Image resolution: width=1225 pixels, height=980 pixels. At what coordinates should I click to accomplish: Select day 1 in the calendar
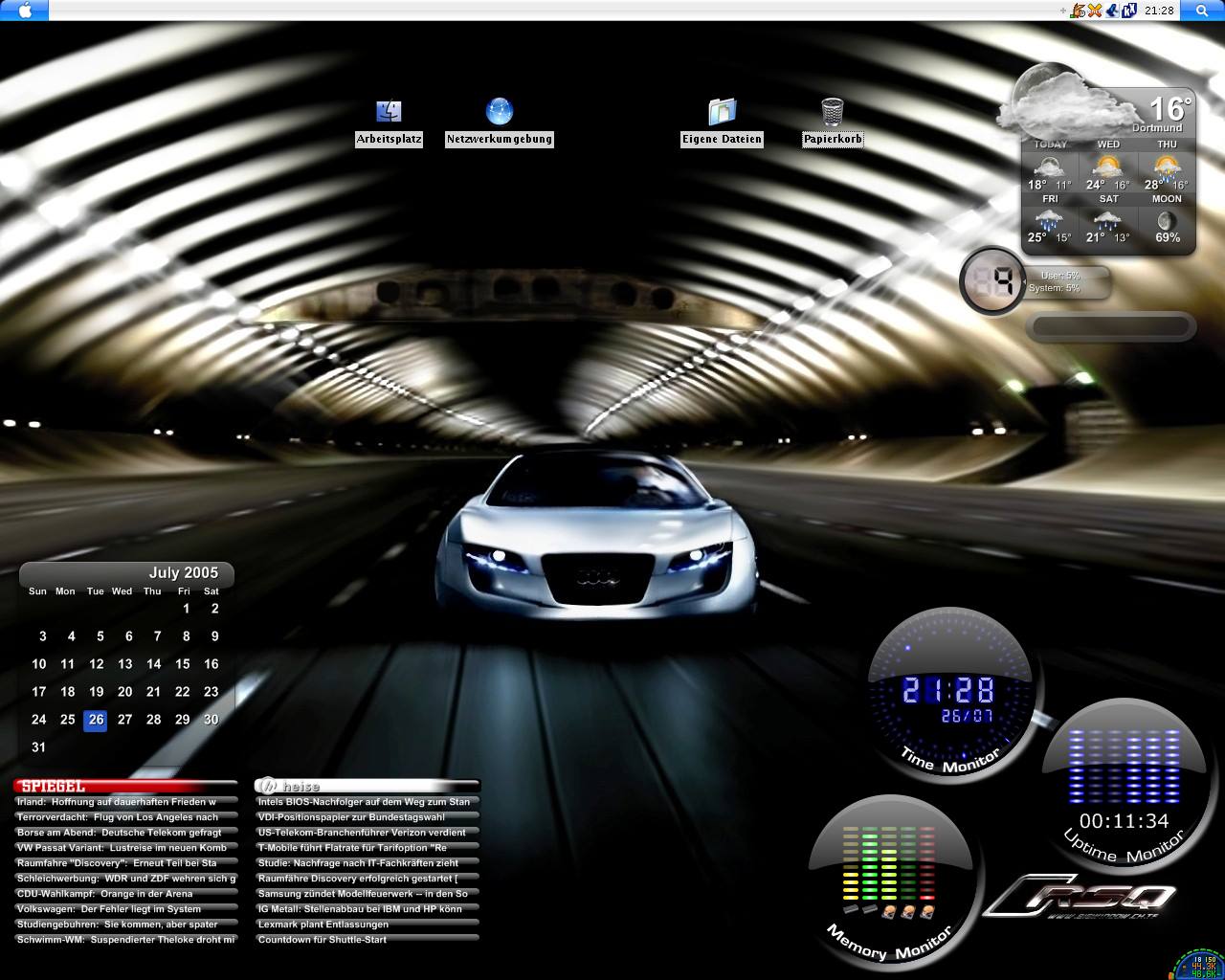click(186, 609)
